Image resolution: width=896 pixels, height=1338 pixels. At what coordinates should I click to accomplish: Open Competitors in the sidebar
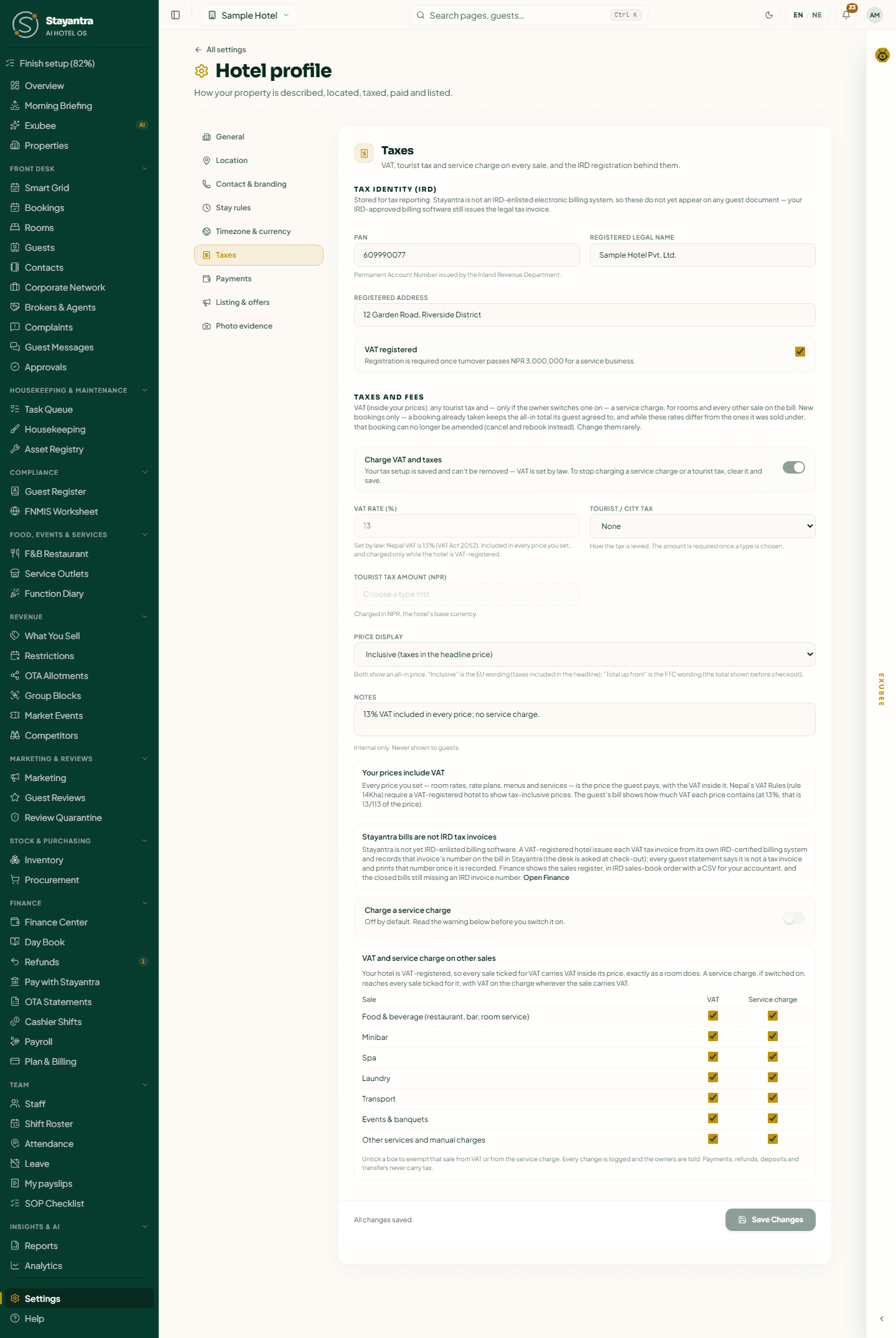point(79,736)
